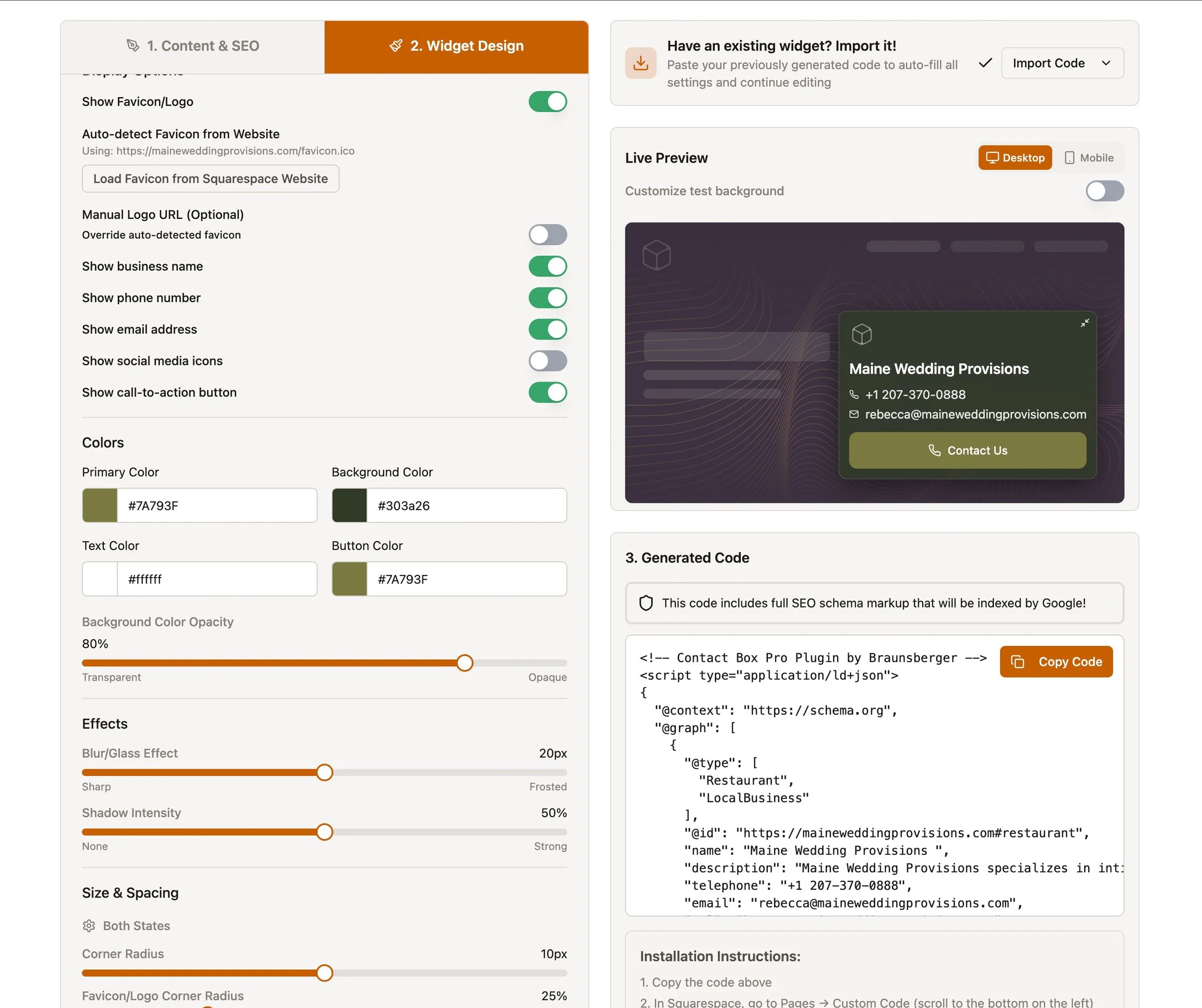Click Load Favicon from Squarespace Website

(210, 179)
